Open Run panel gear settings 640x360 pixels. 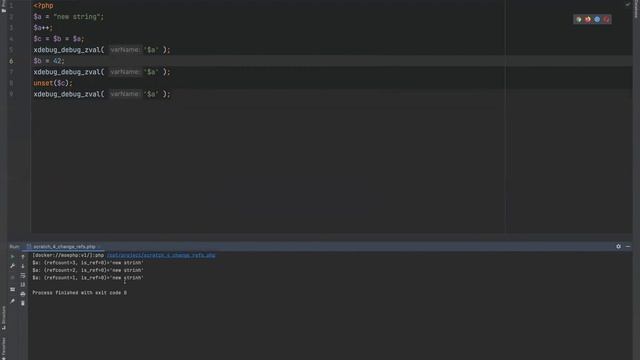click(x=618, y=246)
